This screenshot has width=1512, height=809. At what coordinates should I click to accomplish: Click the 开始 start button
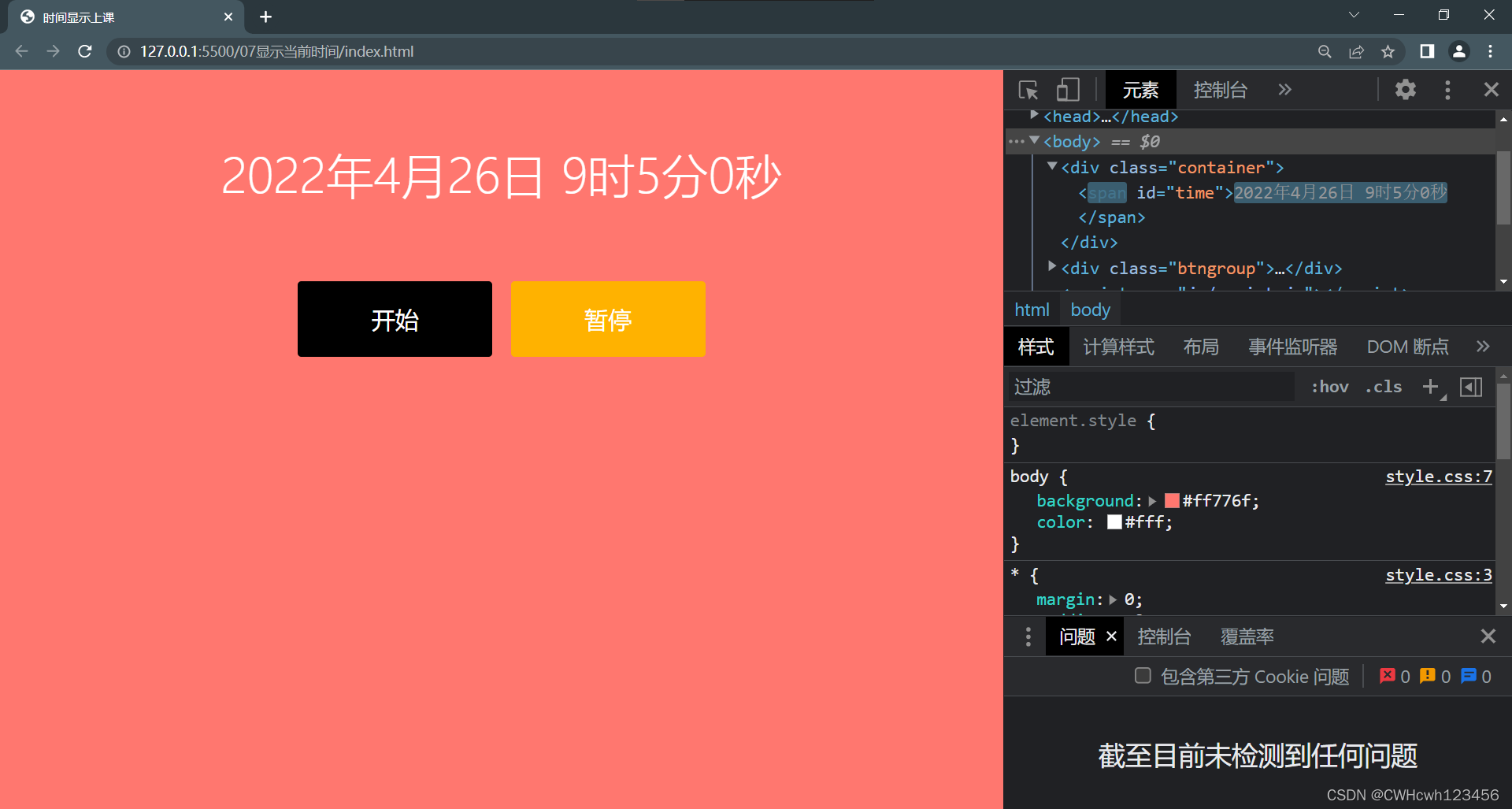[x=395, y=319]
